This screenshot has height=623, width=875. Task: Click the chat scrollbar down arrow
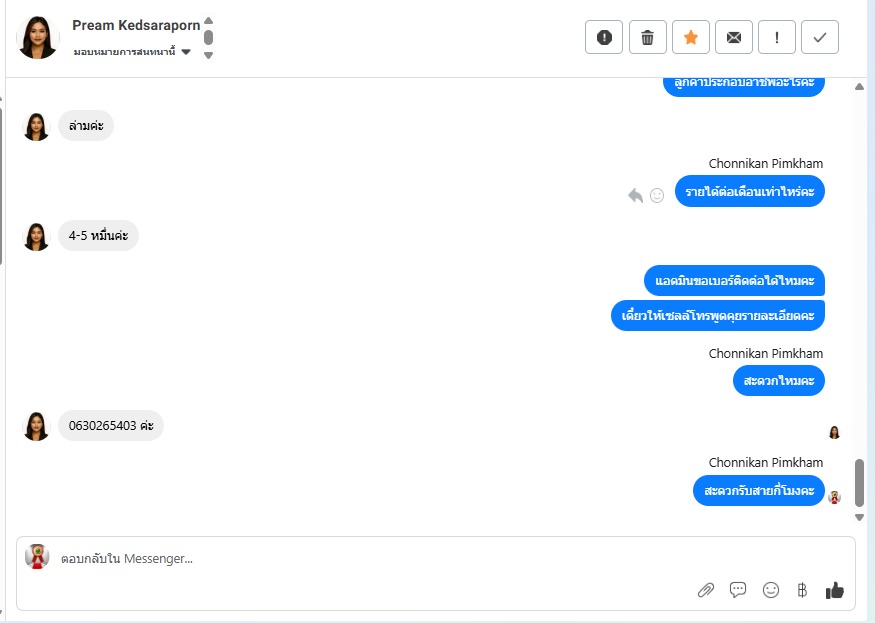tap(859, 517)
